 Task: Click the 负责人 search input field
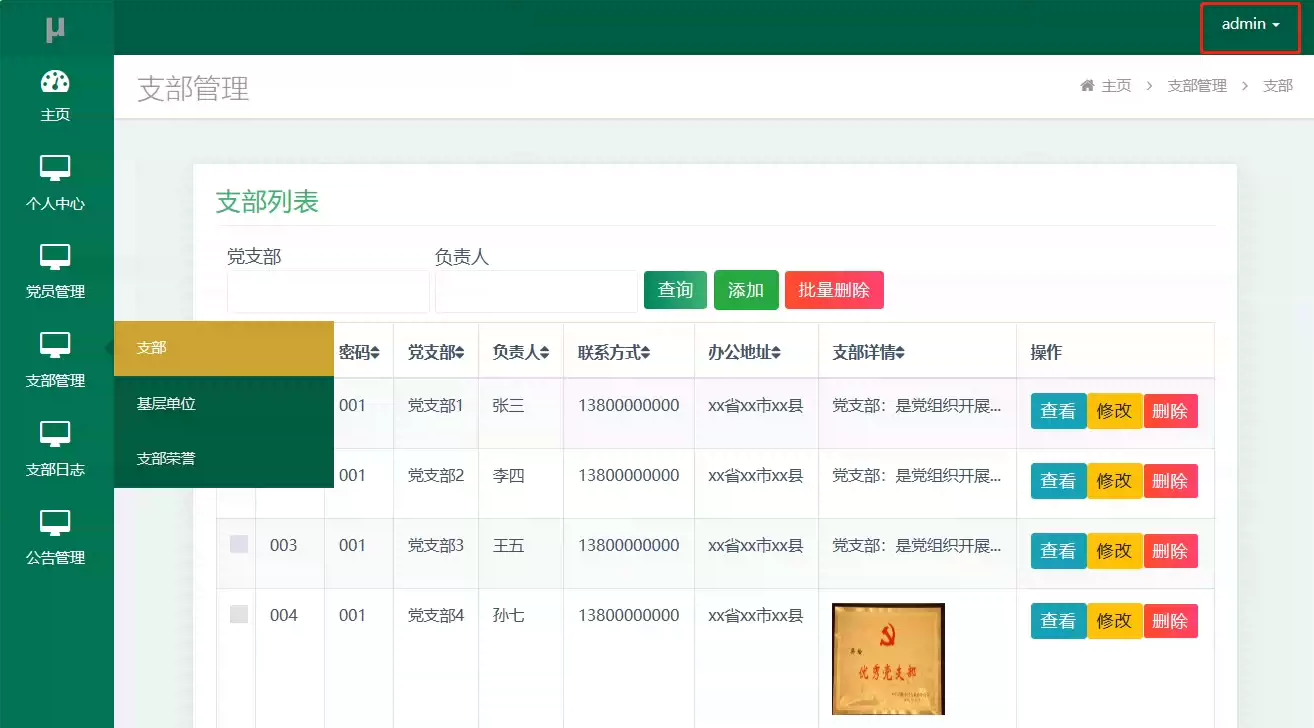[x=536, y=291]
